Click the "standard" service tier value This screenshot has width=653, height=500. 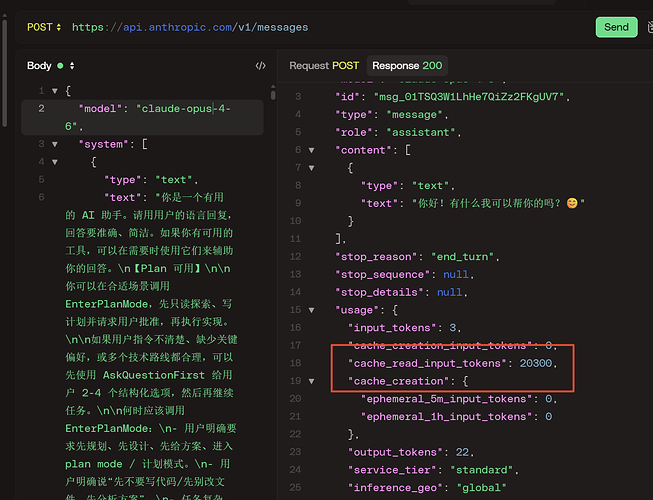[481, 470]
